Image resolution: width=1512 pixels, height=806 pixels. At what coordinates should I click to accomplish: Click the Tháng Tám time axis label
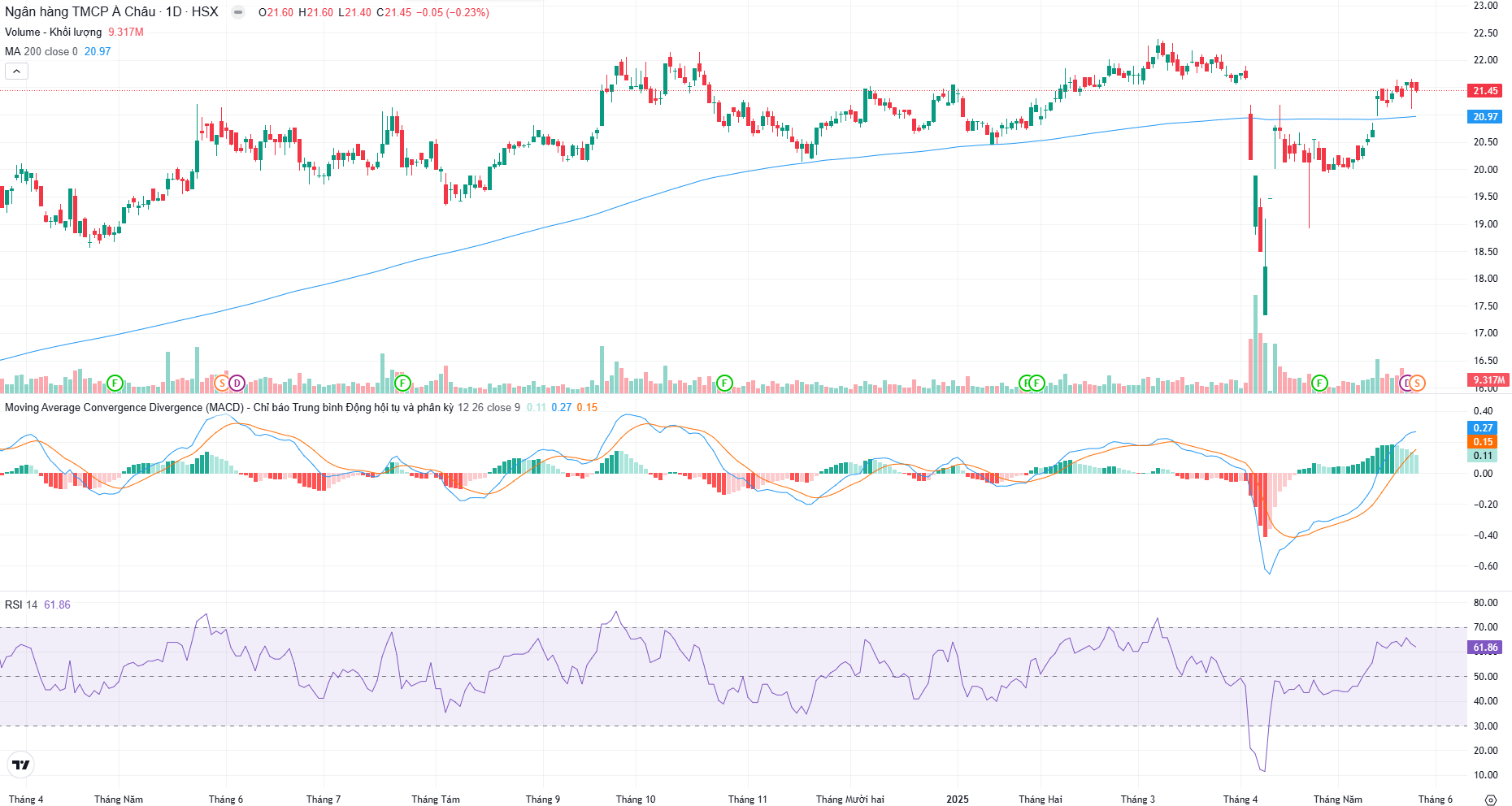(436, 799)
